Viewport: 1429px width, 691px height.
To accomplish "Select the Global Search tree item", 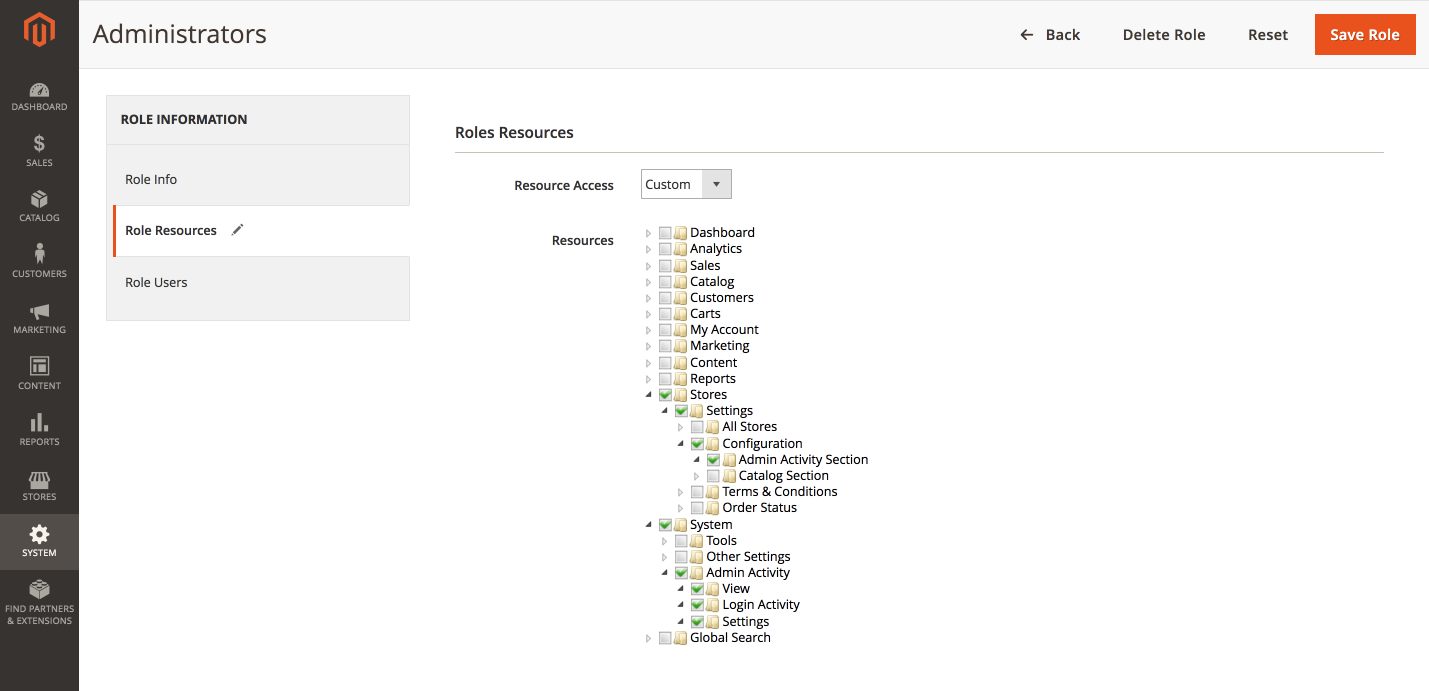I will 730,638.
